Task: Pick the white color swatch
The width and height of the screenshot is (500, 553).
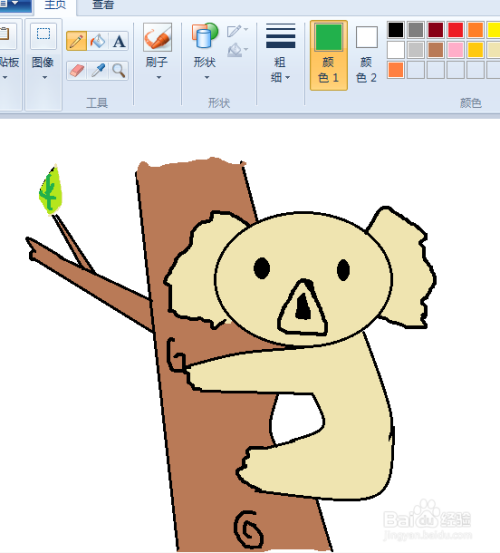Action: 396,50
